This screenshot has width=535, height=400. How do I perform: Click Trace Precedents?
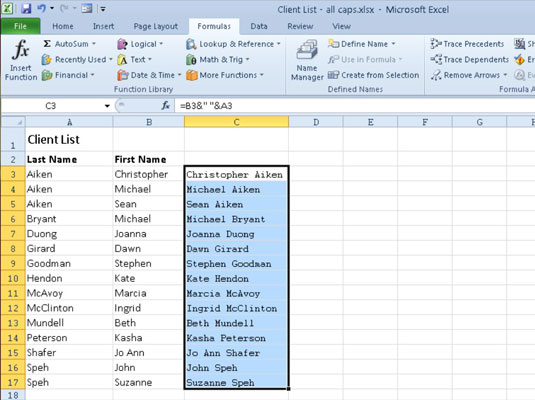click(x=467, y=44)
